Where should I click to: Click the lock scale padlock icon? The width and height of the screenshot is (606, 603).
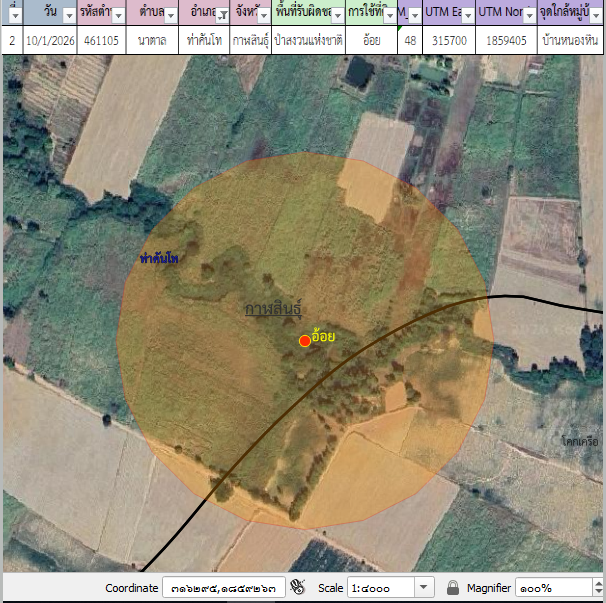tap(452, 588)
